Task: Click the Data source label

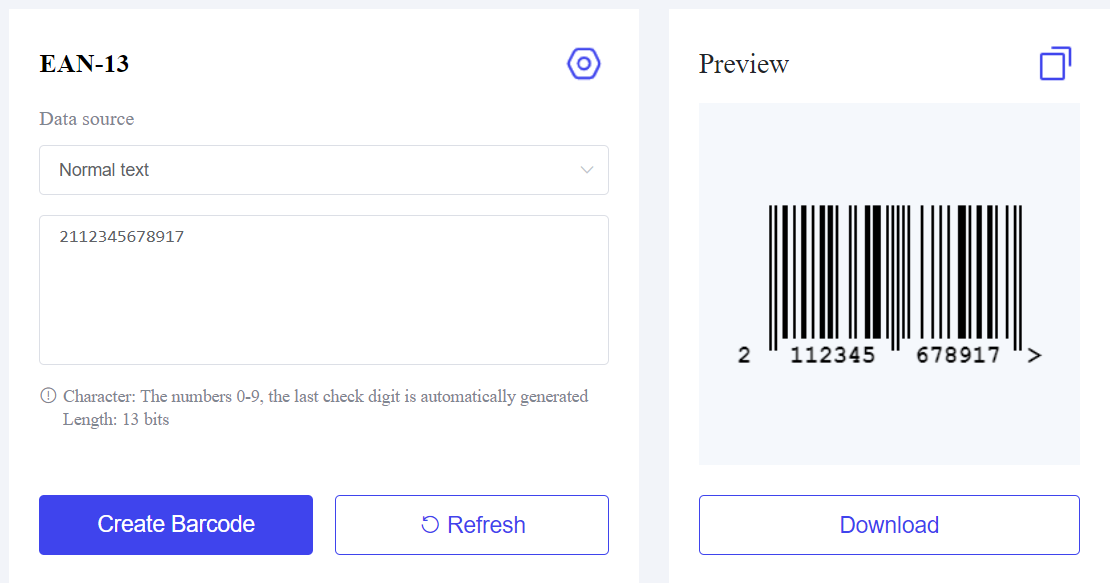Action: [86, 119]
